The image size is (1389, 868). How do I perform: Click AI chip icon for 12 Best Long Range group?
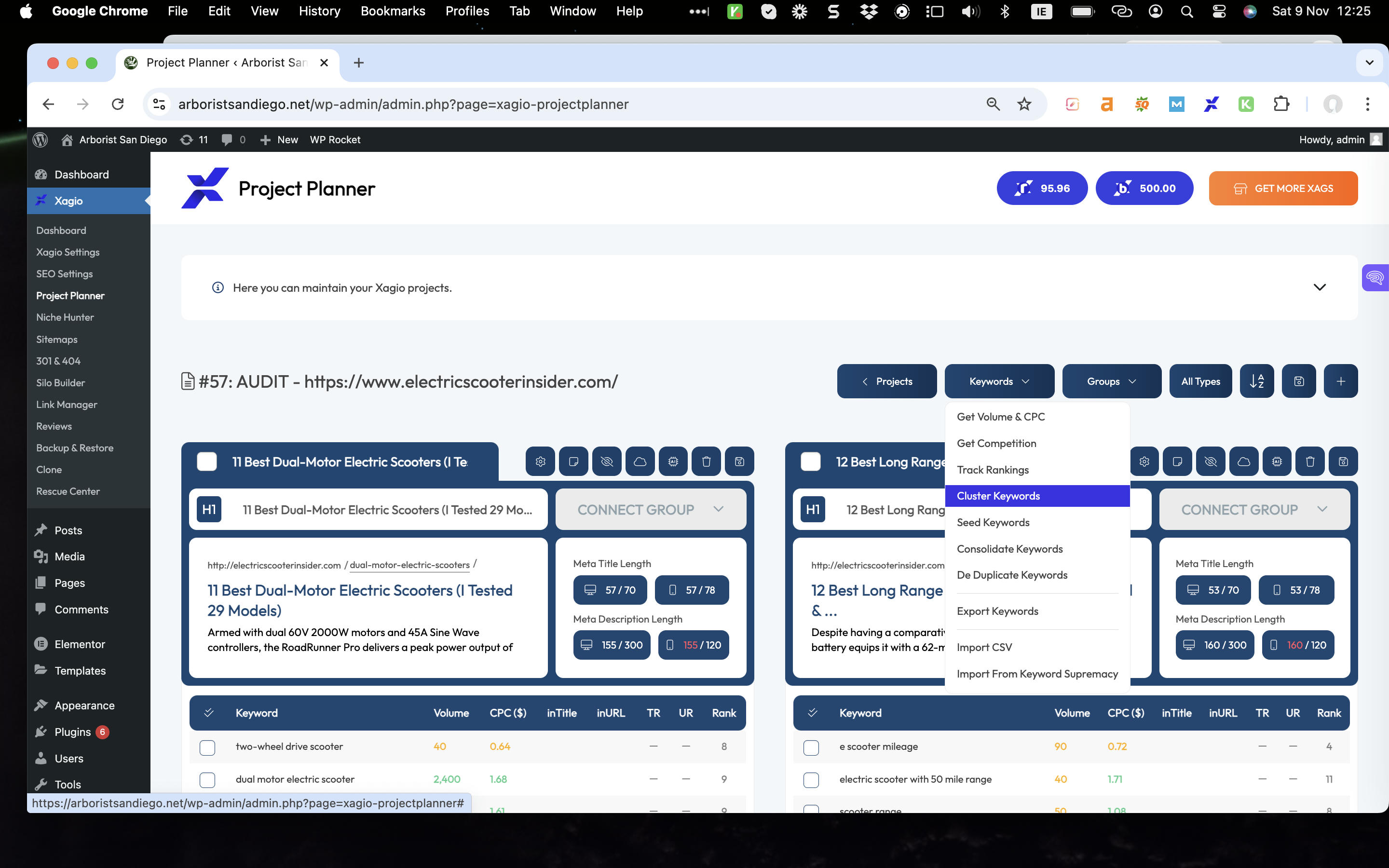[x=1277, y=461]
